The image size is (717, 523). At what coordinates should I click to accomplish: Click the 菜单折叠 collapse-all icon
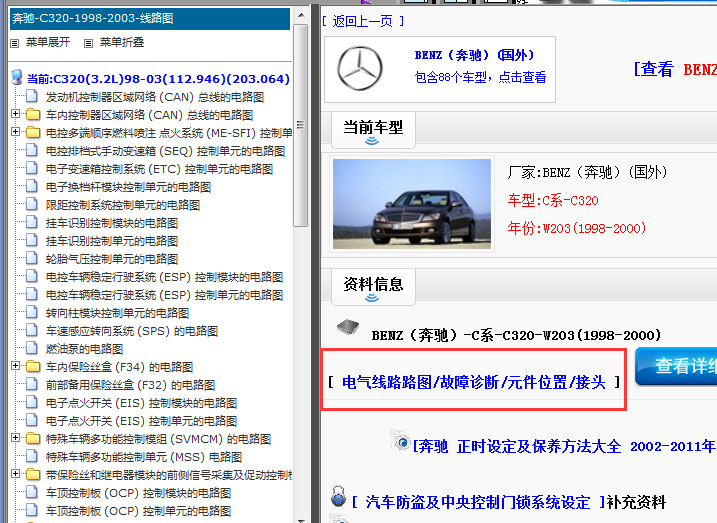pyautogui.click(x=88, y=43)
